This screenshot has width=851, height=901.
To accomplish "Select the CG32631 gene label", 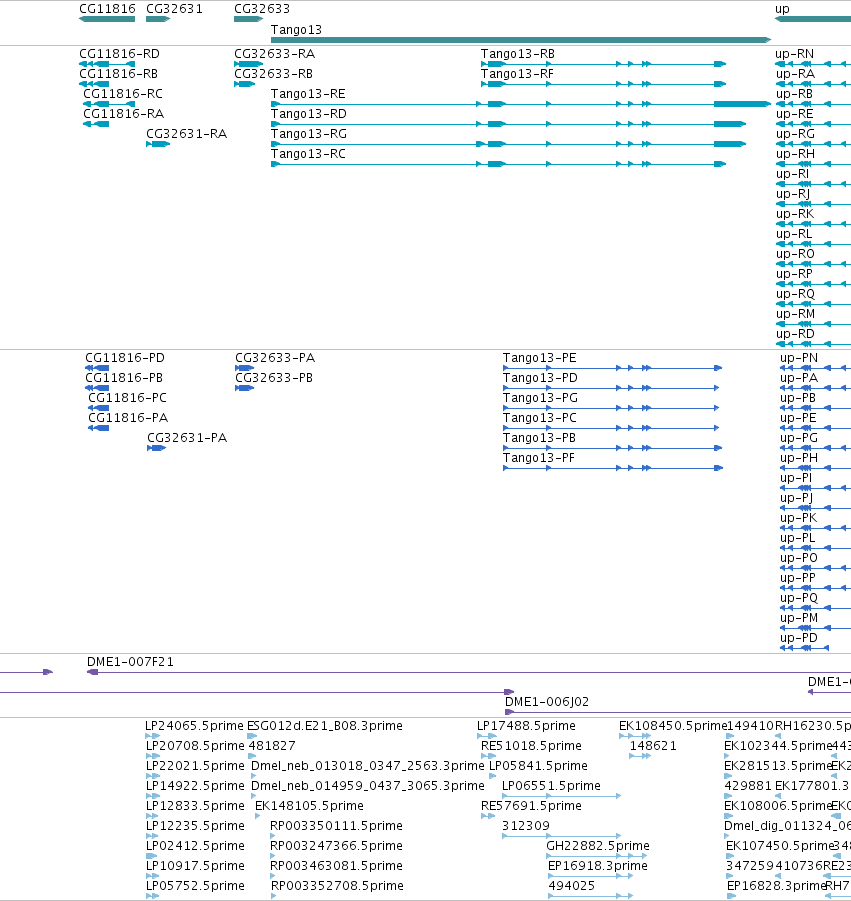I will coord(174,9).
